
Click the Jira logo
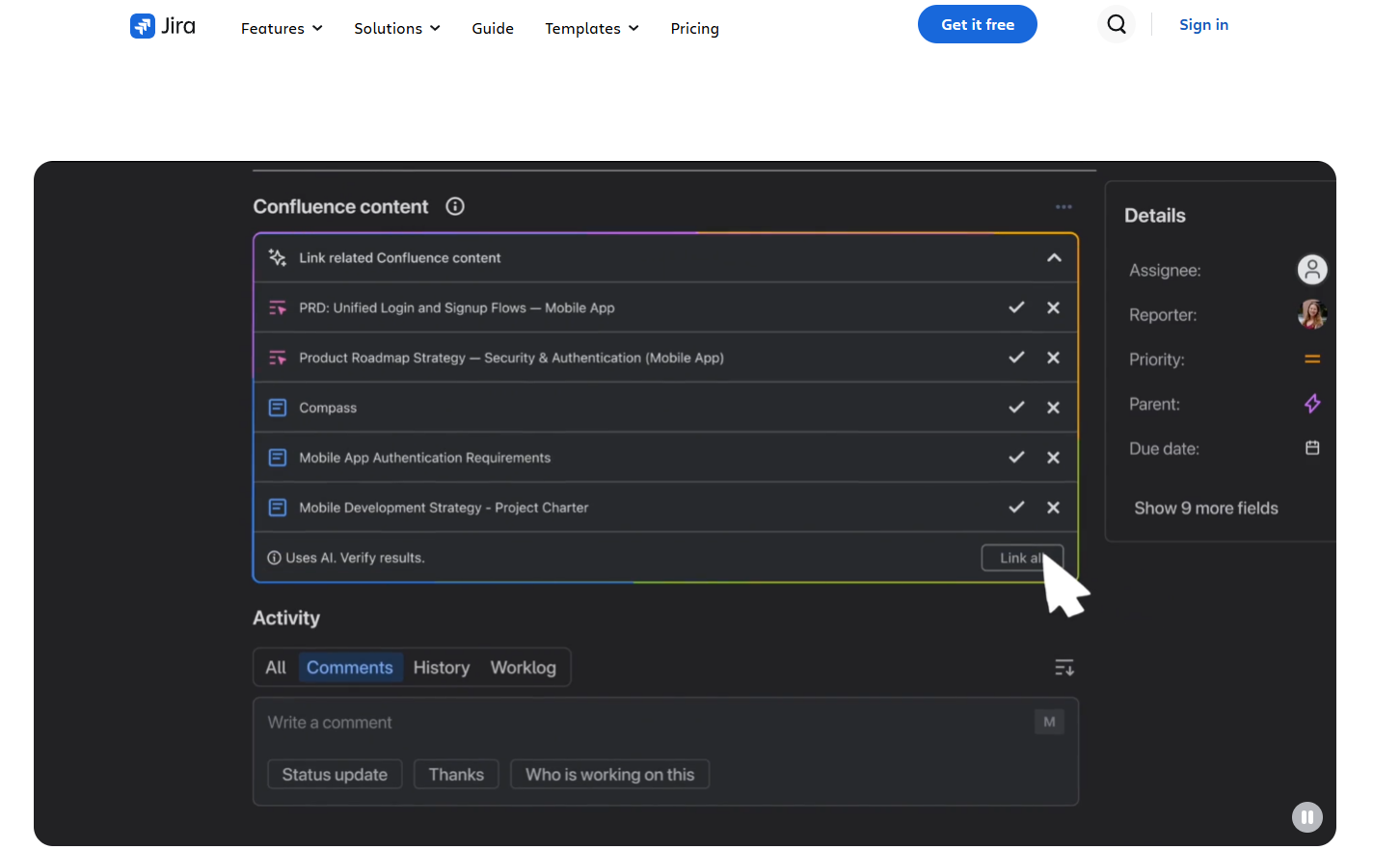162,26
